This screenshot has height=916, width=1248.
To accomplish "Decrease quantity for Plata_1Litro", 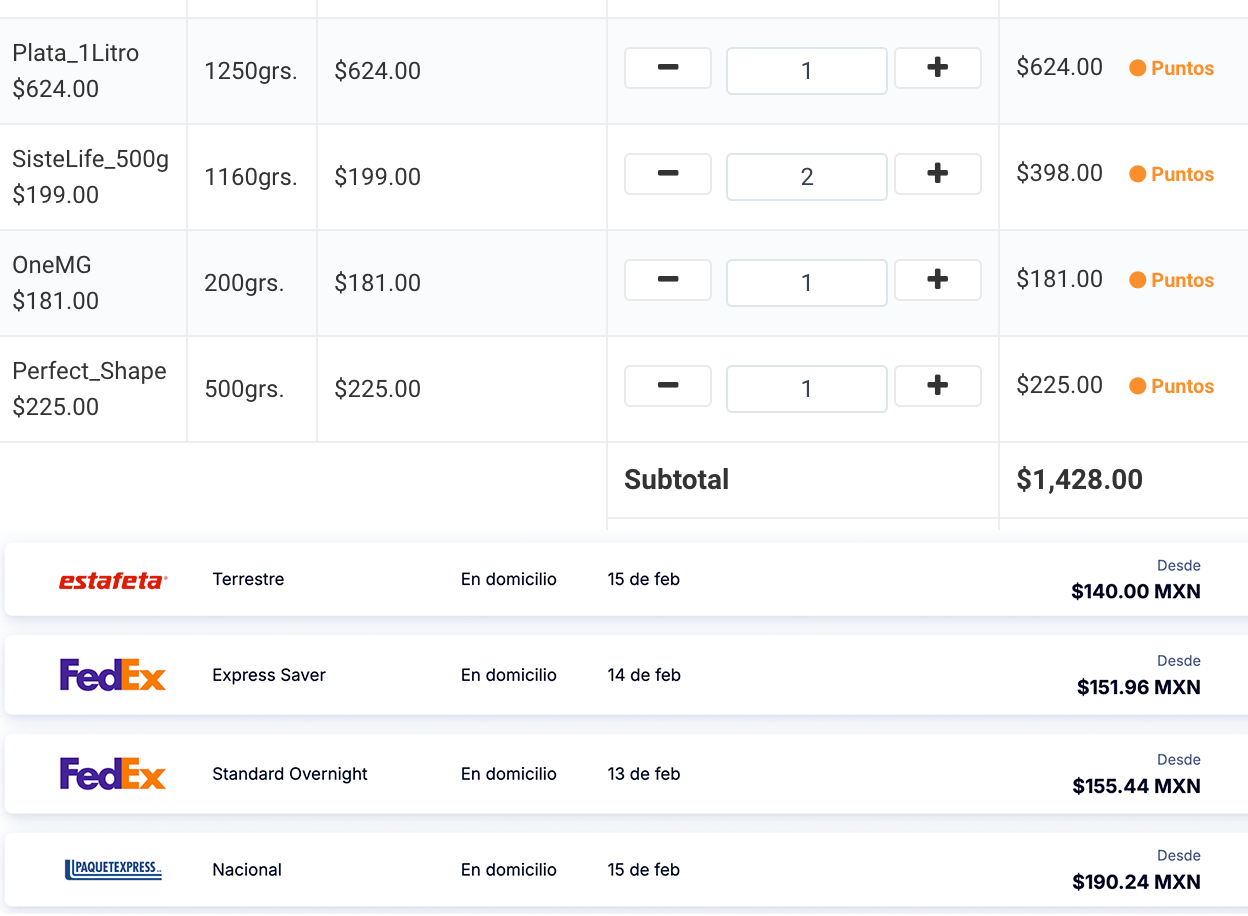I will pyautogui.click(x=667, y=68).
